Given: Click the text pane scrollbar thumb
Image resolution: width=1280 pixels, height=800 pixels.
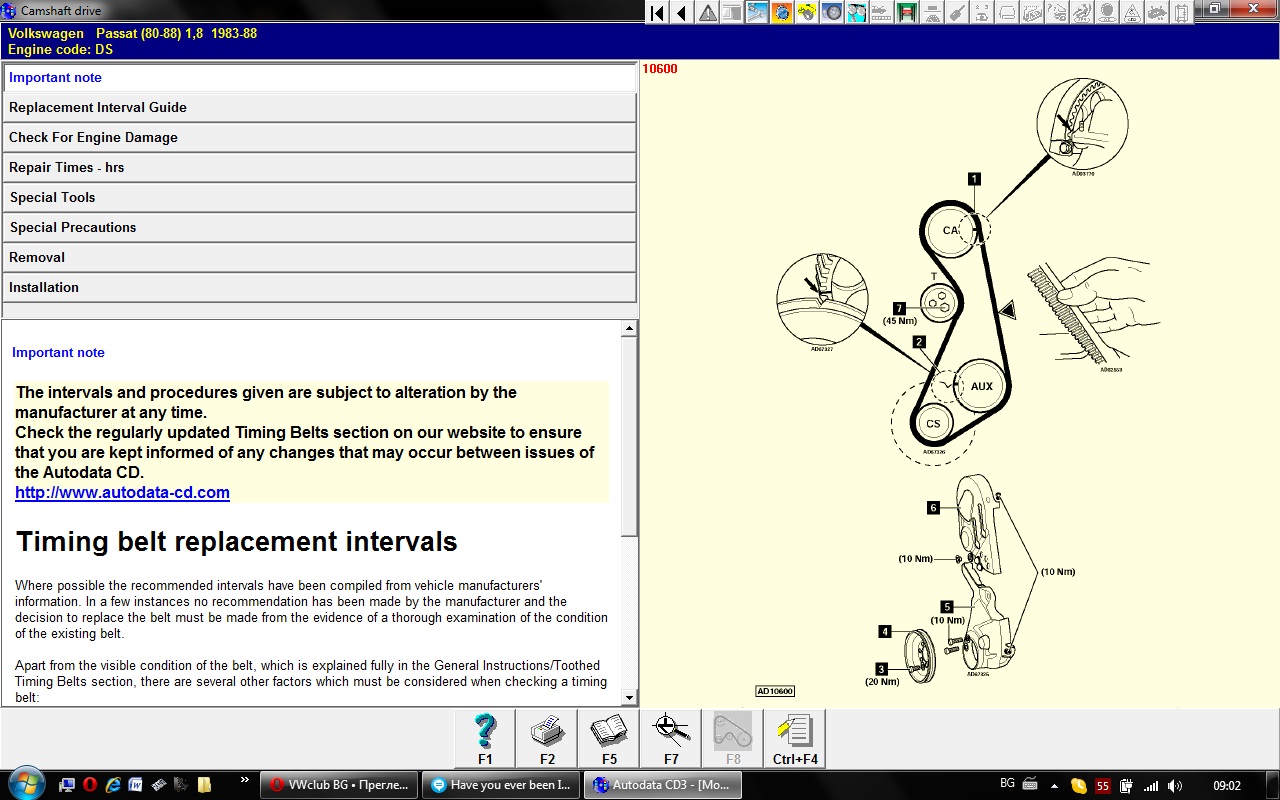Looking at the screenshot, I should [x=629, y=437].
